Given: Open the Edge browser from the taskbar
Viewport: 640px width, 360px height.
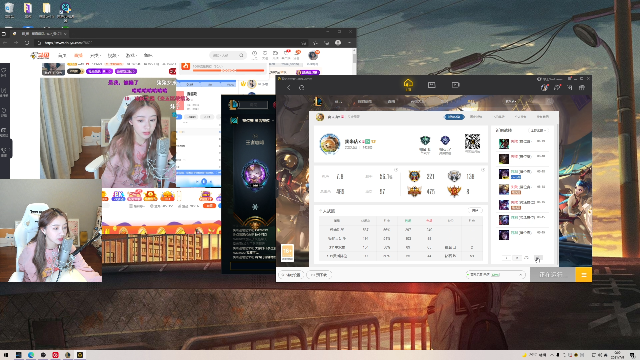Looking at the screenshot, I should [31, 355].
